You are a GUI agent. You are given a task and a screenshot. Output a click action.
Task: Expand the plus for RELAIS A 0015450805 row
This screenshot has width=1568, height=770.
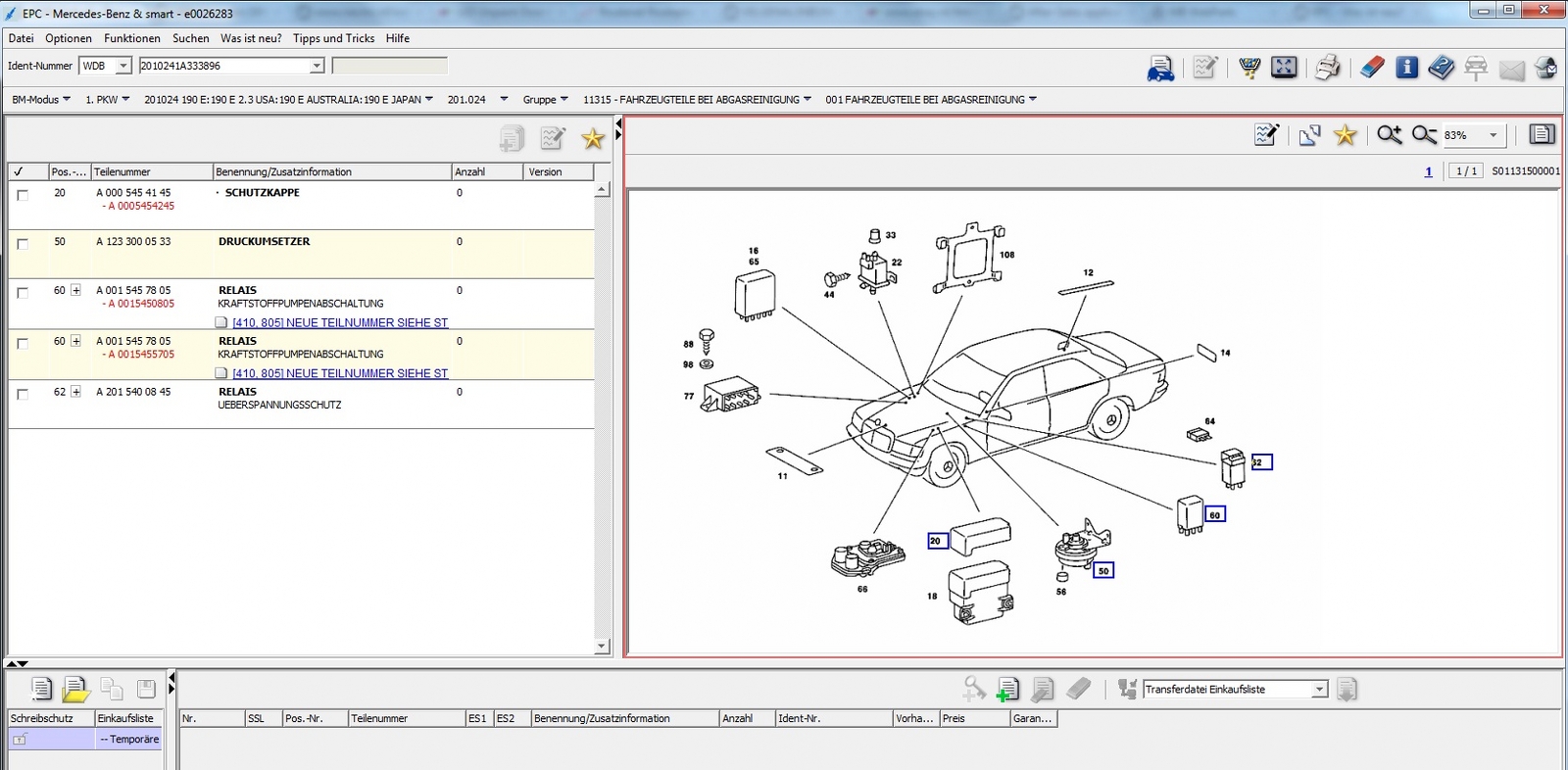click(x=75, y=290)
